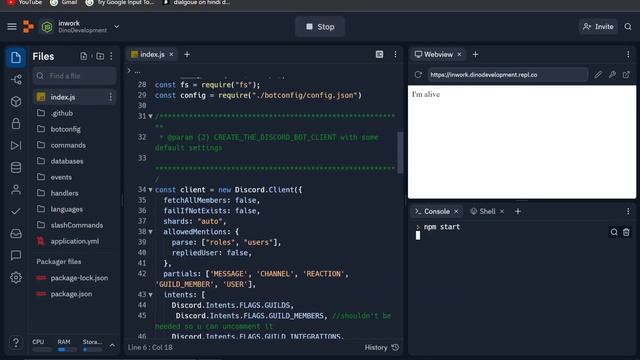This screenshot has width=640, height=360.
Task: Reload the webview page
Action: pos(418,75)
